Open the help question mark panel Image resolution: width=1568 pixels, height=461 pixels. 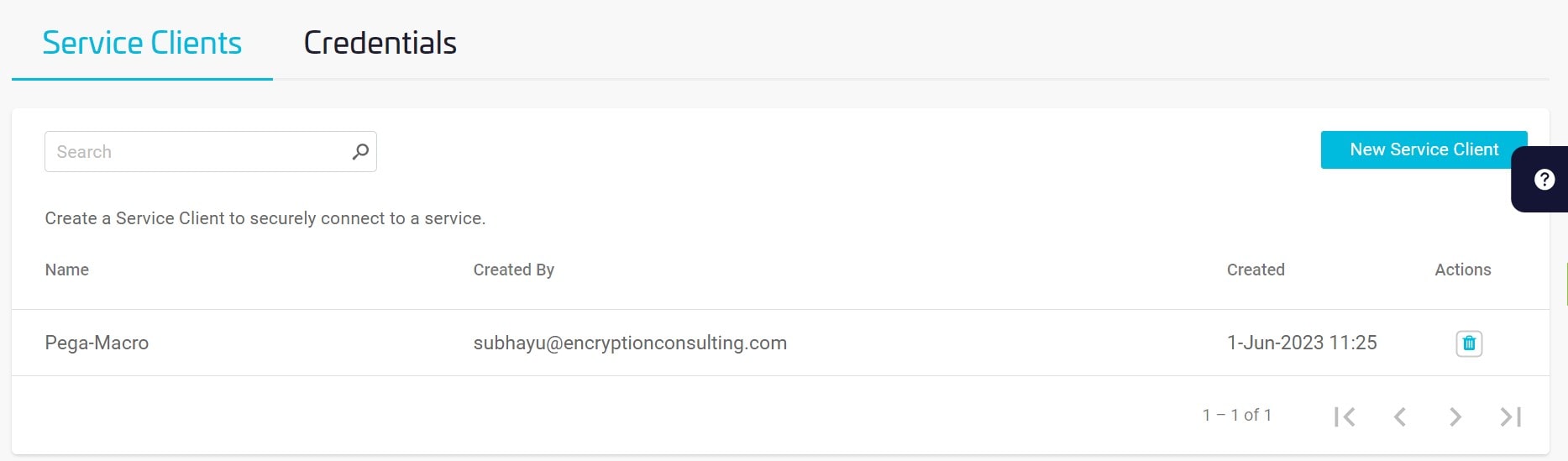[1544, 180]
